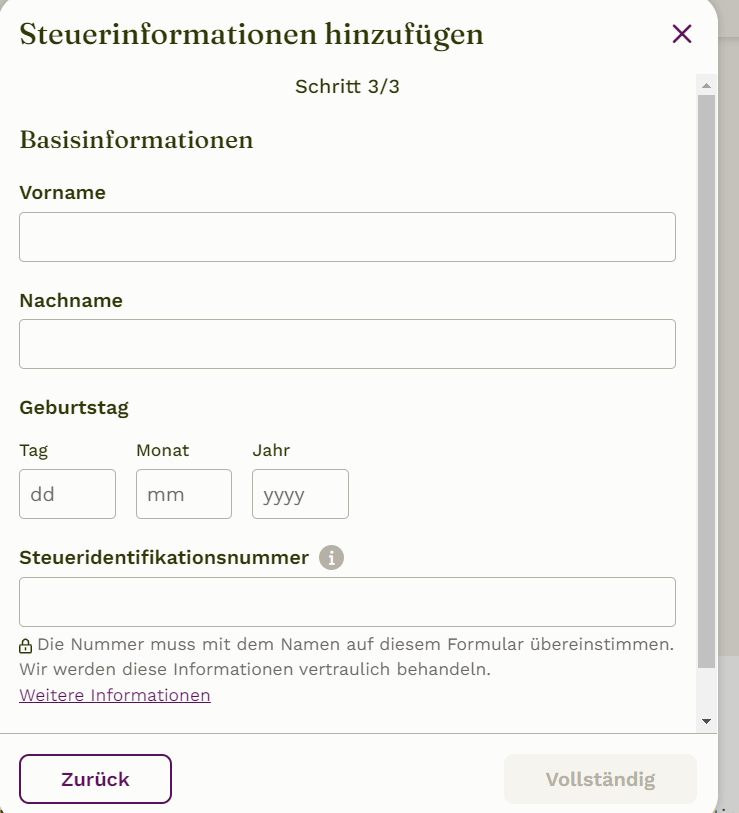Go back with the Zurück button
This screenshot has height=813, width=739.
coord(95,779)
